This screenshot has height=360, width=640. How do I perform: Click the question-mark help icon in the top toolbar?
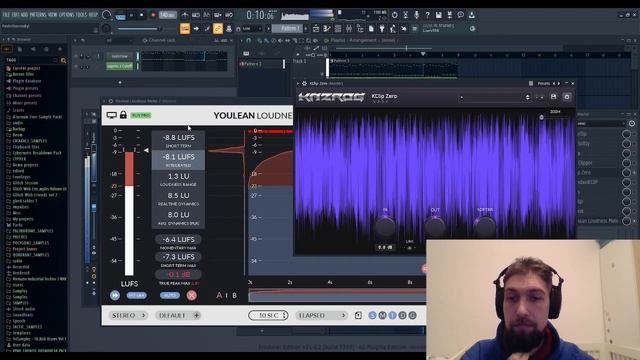point(427,15)
